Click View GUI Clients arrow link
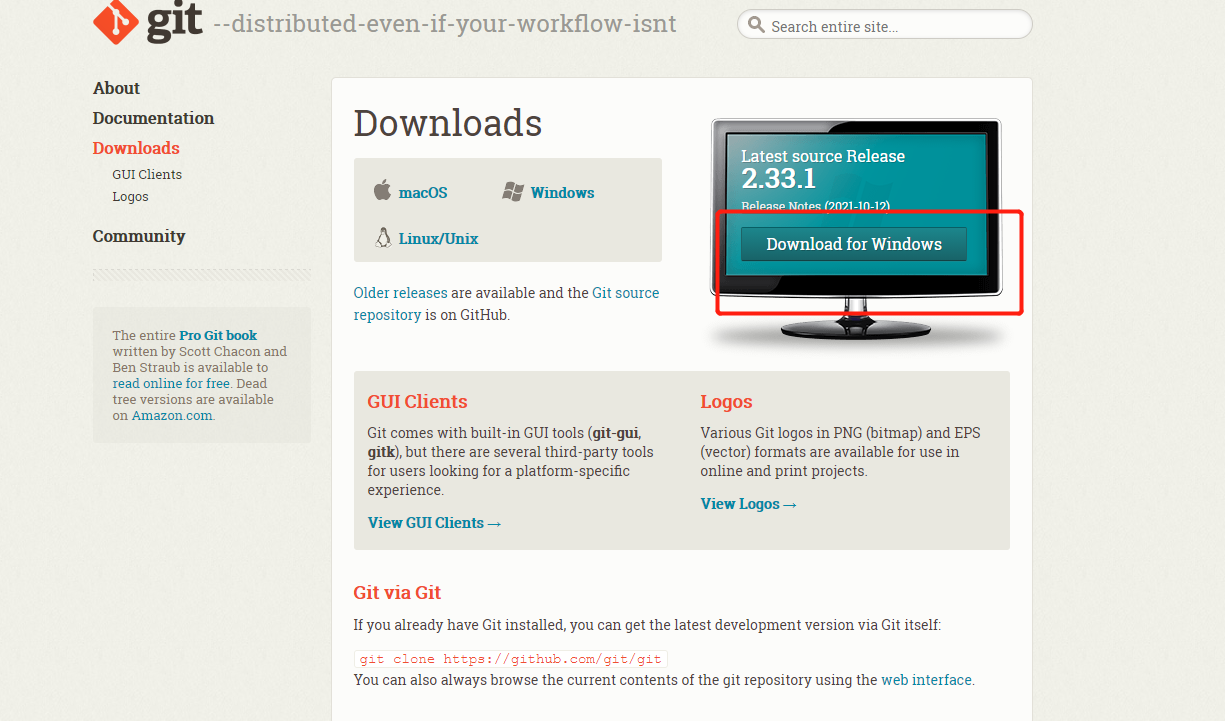This screenshot has height=721, width=1225. point(435,523)
